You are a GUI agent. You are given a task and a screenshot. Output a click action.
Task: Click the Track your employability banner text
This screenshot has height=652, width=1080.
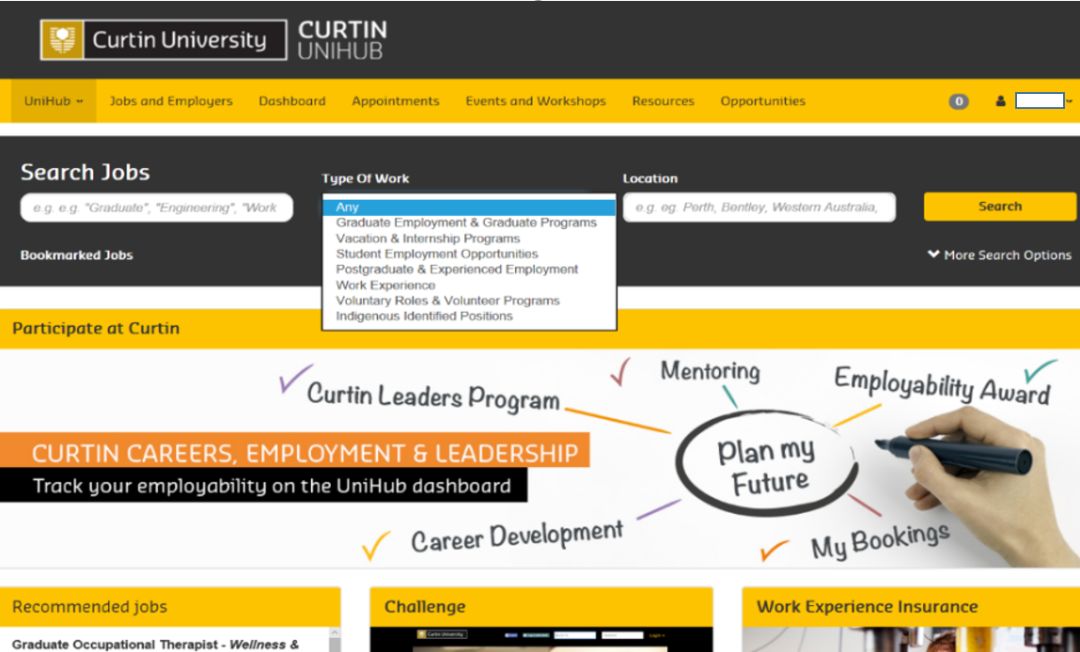[x=271, y=486]
